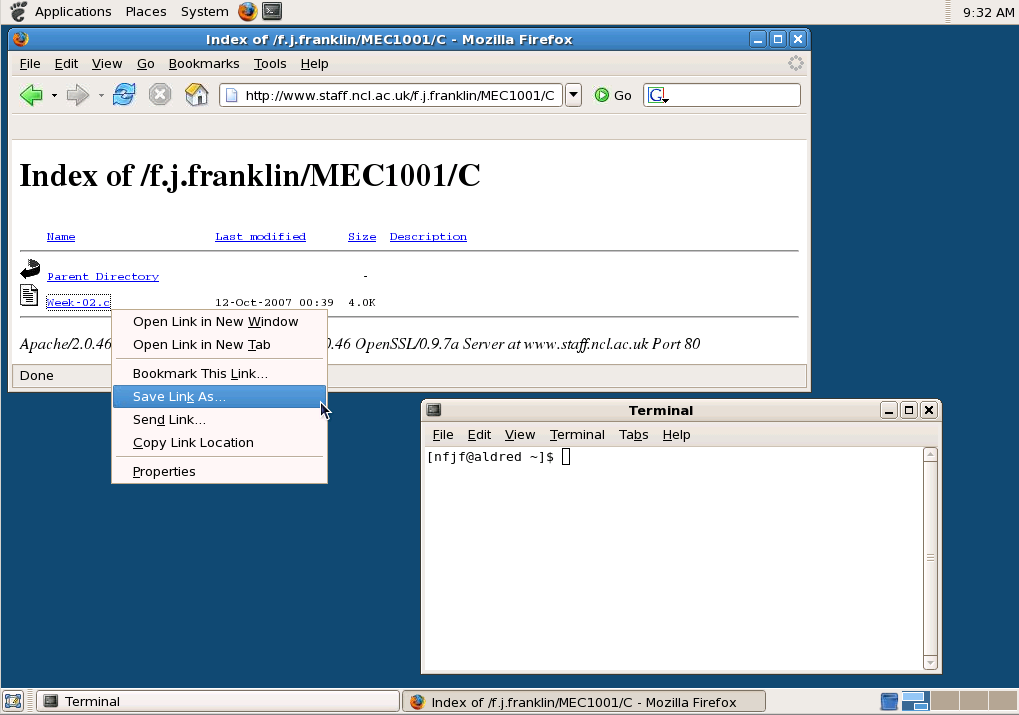Click the Home icon in Firefox toolbar
Viewport: 1019px width, 715px height.
pyautogui.click(x=197, y=95)
